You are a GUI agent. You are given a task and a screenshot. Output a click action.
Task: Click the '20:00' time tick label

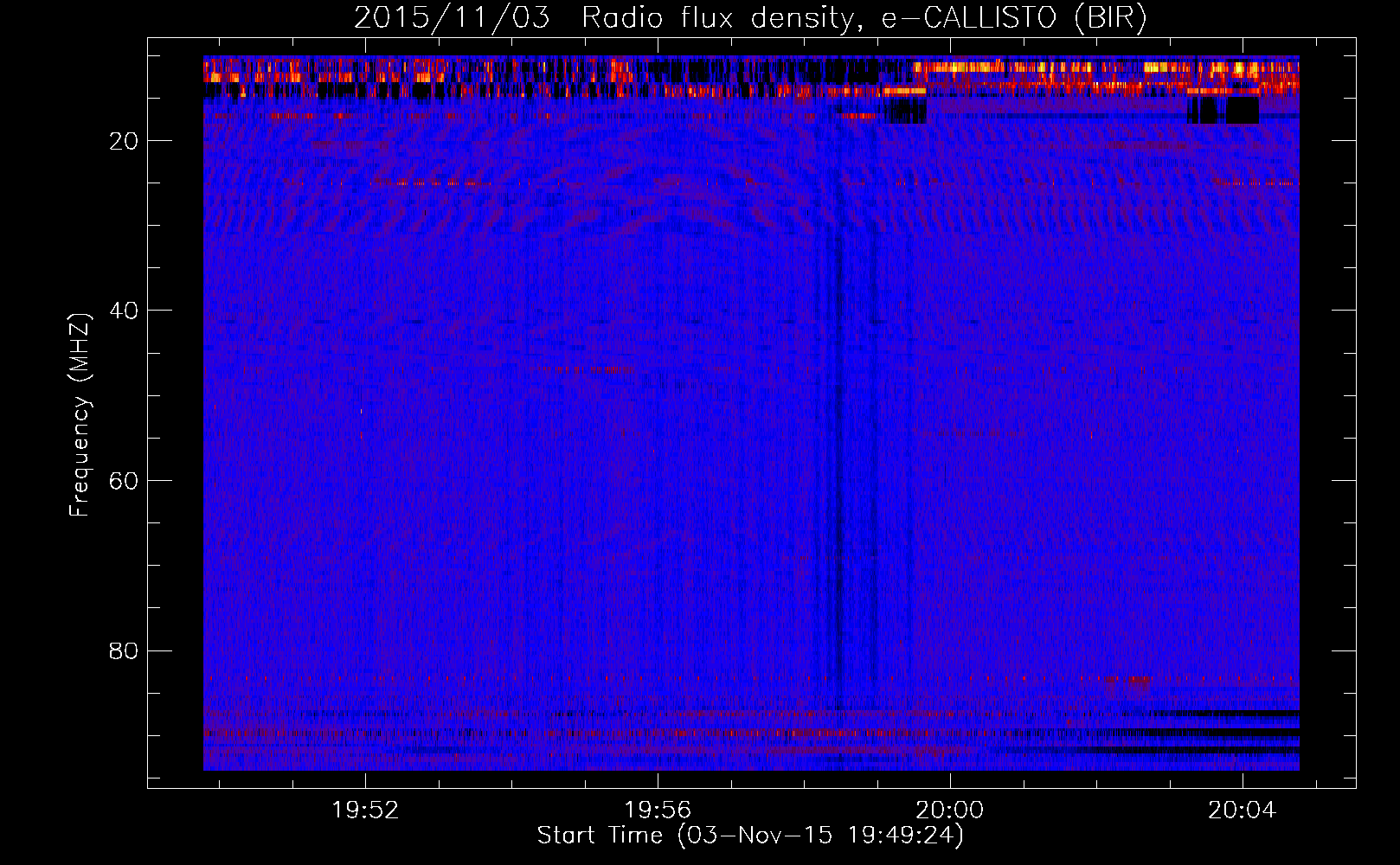pos(950,811)
